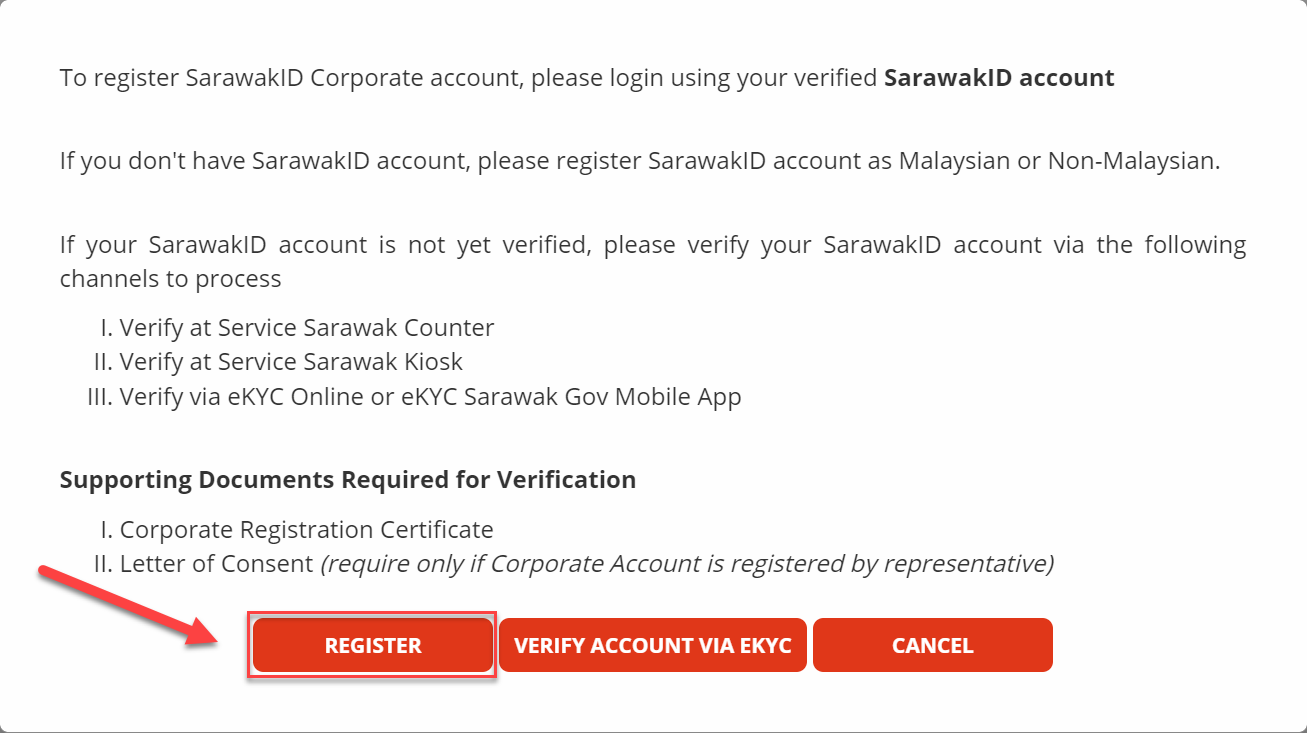Click the "Verify at Service Sarawak Counter" list item
Viewport: 1307px width, 733px height.
pyautogui.click(x=298, y=327)
